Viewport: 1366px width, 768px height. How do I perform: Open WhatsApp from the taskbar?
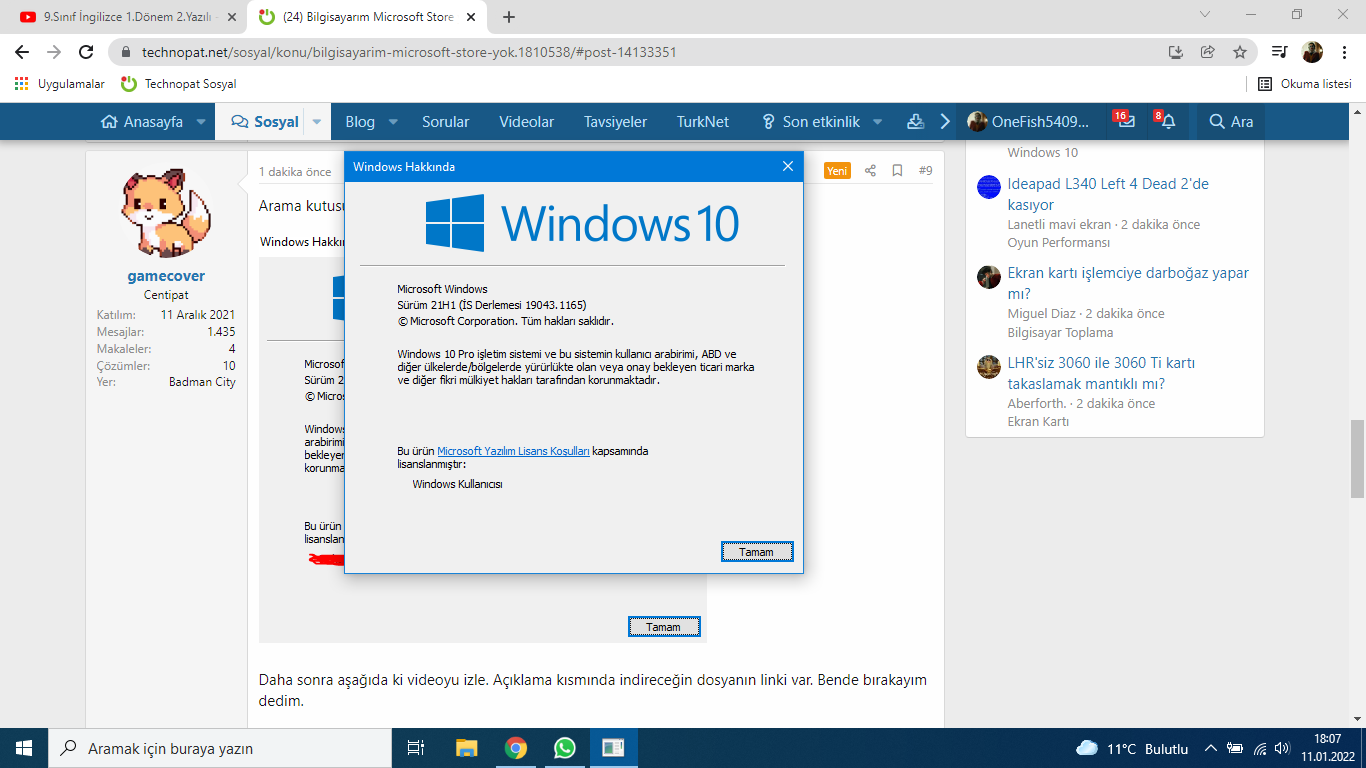564,748
